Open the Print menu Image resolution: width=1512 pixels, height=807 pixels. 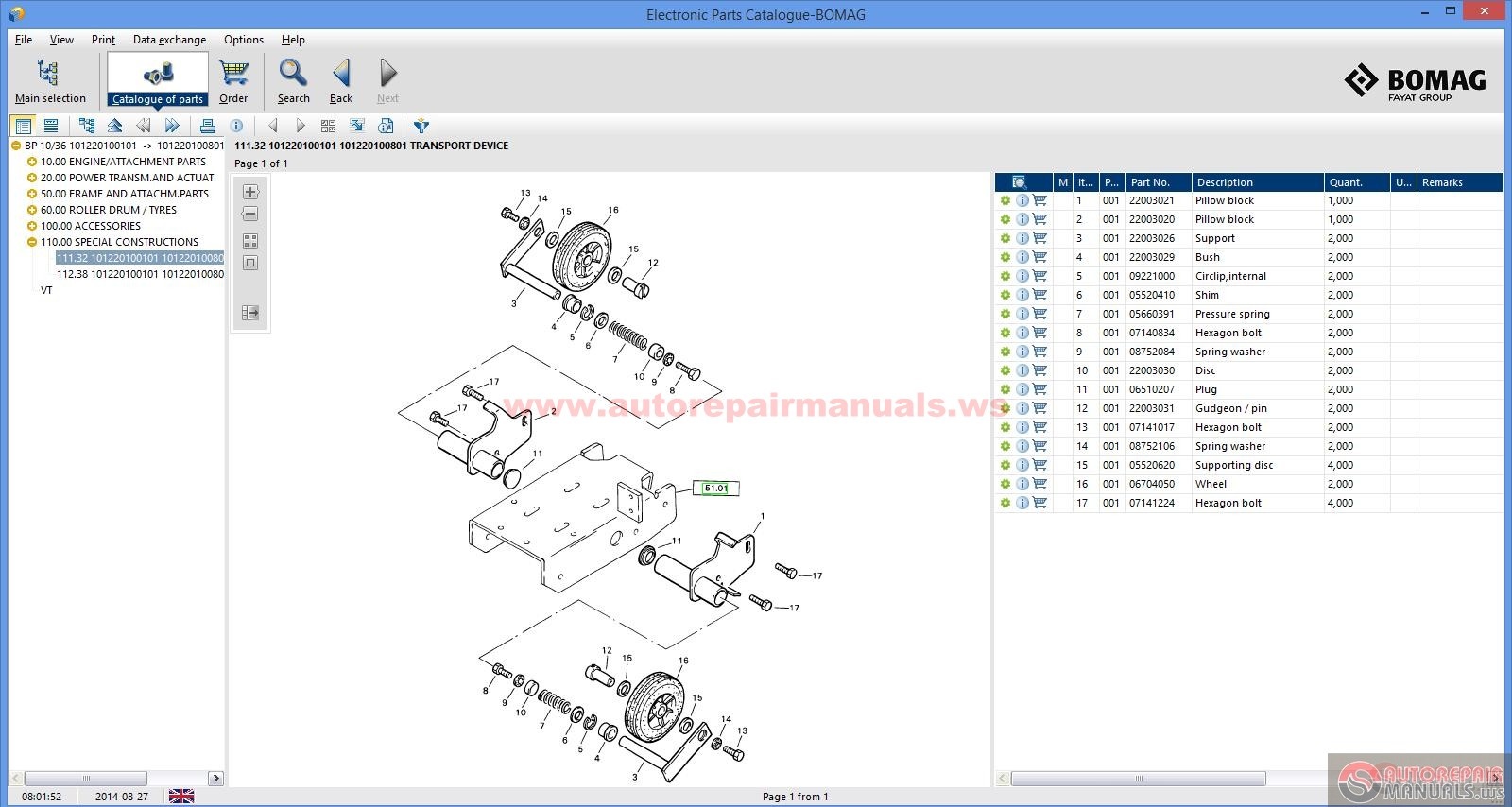[x=103, y=40]
